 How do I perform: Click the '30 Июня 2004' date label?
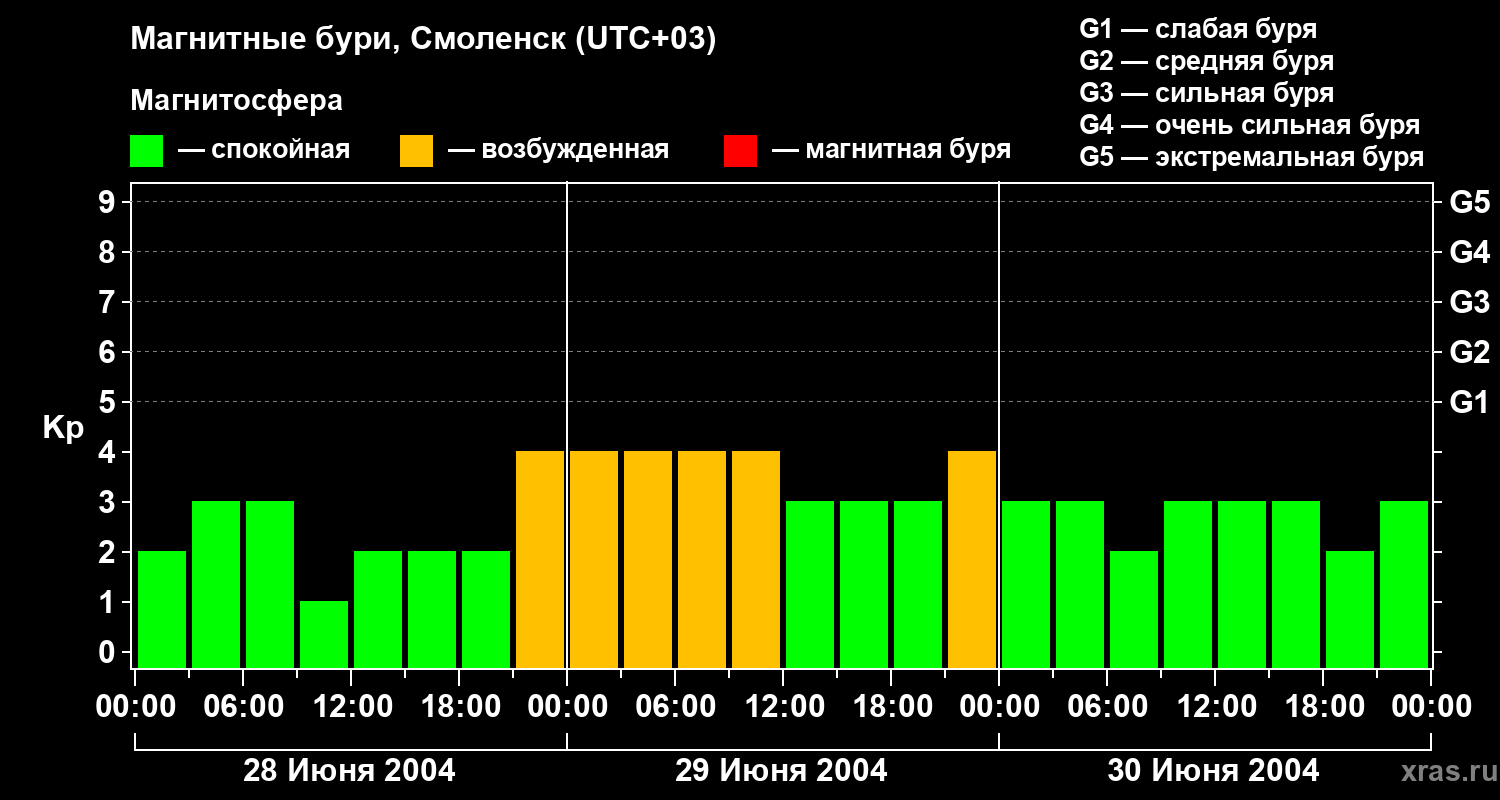tap(1213, 771)
